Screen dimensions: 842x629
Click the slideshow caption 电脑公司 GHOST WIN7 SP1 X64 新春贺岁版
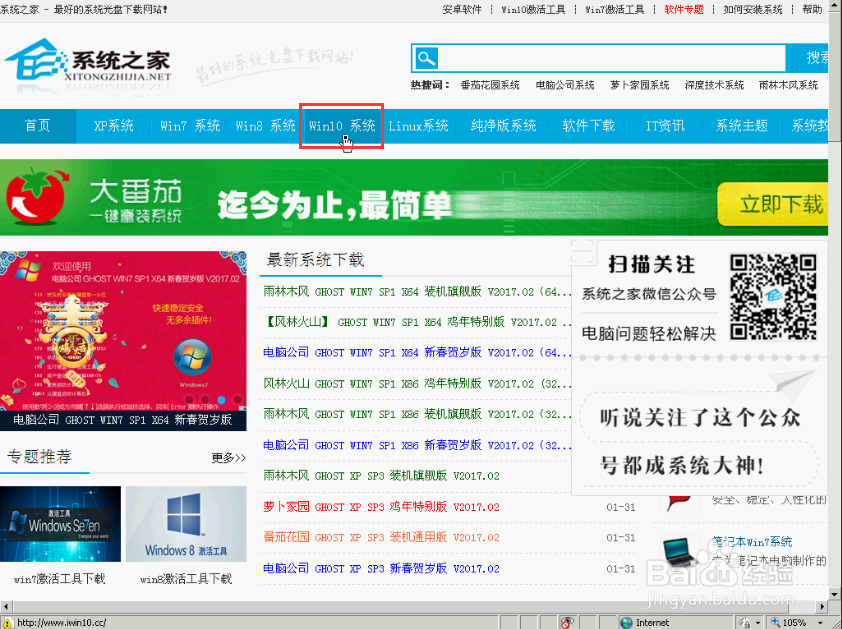122,420
